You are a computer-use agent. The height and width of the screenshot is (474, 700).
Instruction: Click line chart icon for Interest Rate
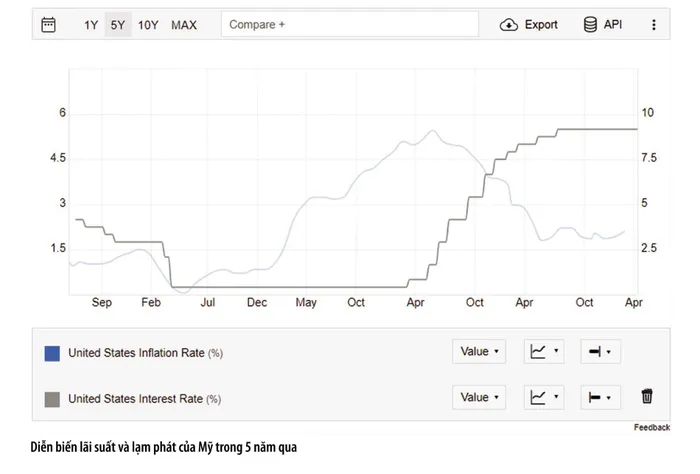538,397
